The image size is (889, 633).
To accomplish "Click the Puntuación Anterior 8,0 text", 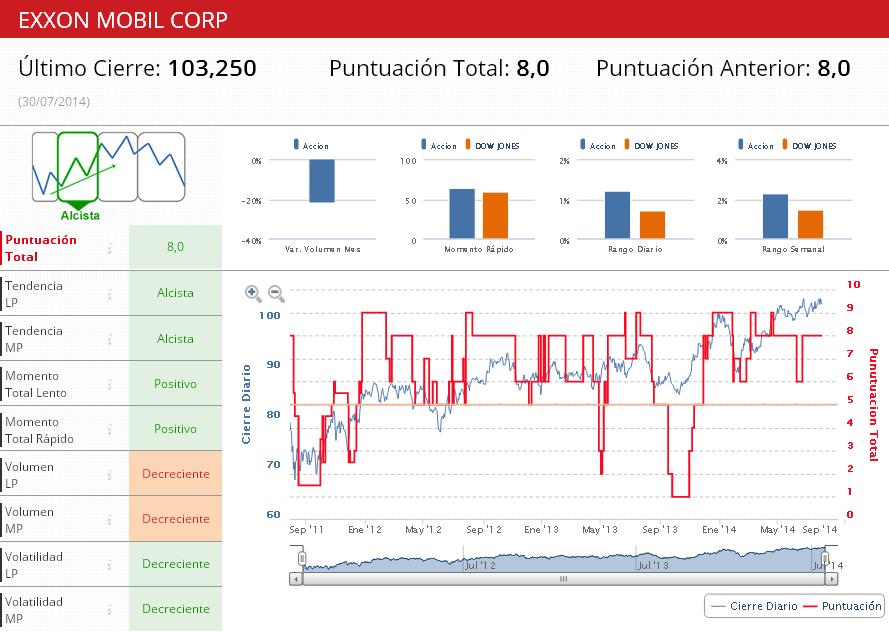I will 723,68.
